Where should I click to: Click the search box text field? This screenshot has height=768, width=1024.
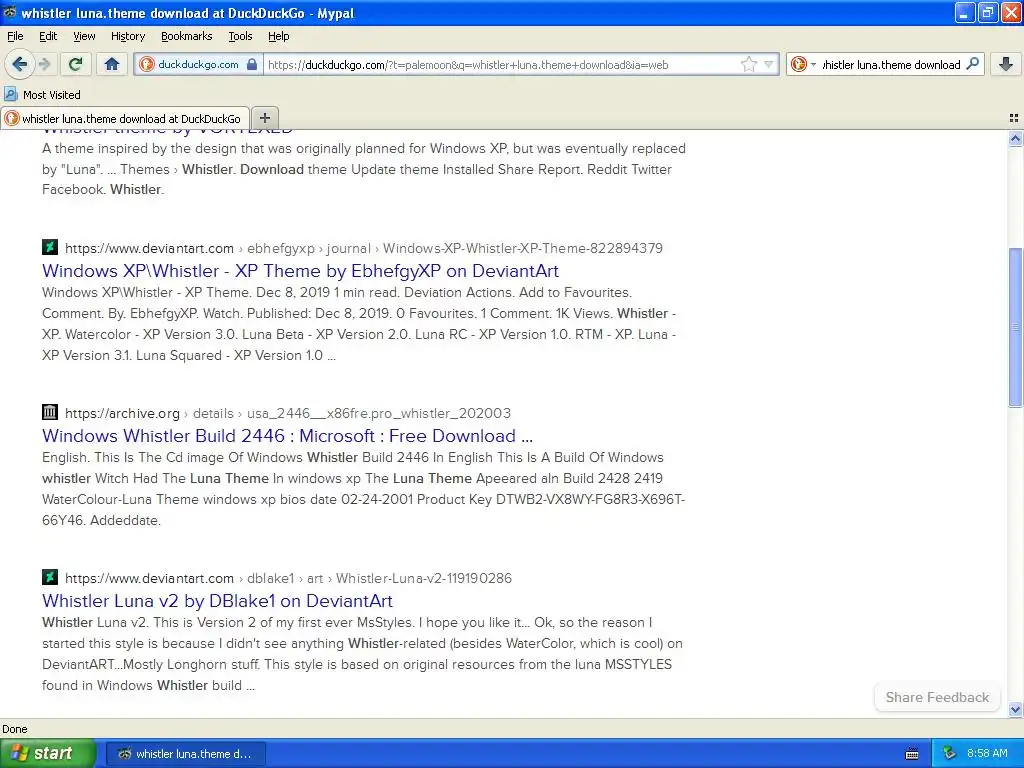pyautogui.click(x=891, y=65)
